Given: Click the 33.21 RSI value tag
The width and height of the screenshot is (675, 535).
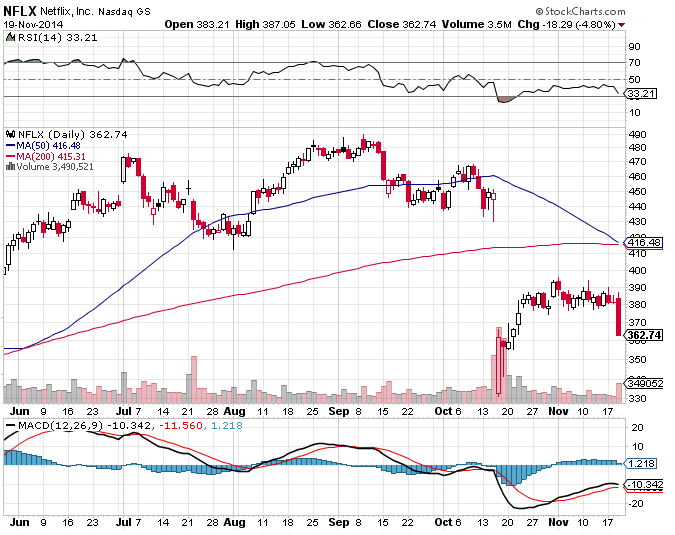Looking at the screenshot, I should 641,93.
